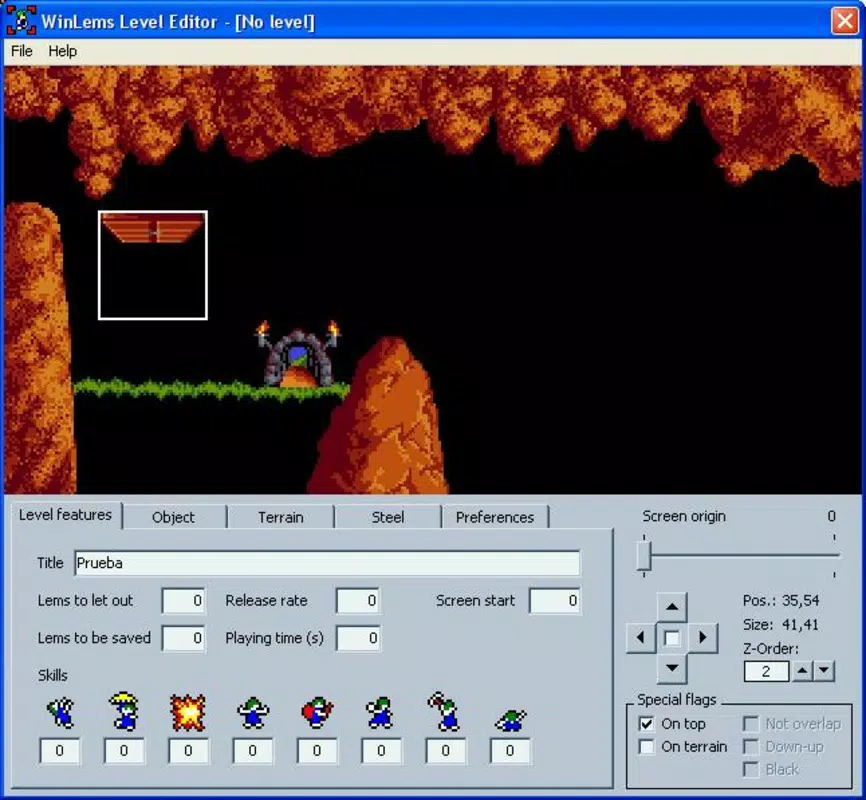This screenshot has width=866, height=800.
Task: Click the Release rate field
Action: tap(358, 601)
